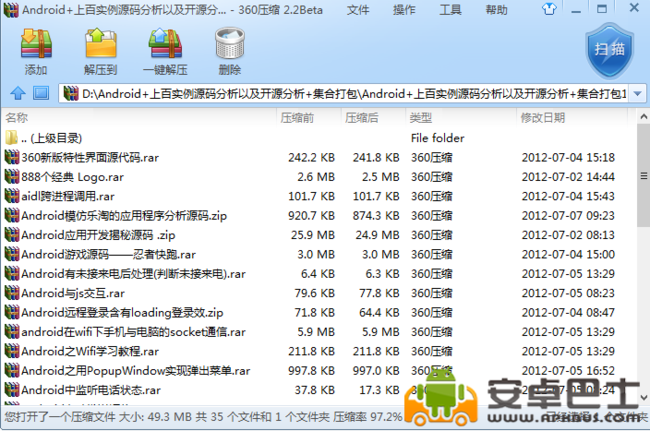650x431 pixels.
Task: Click the archive icon in the address bar
Action: (71, 93)
